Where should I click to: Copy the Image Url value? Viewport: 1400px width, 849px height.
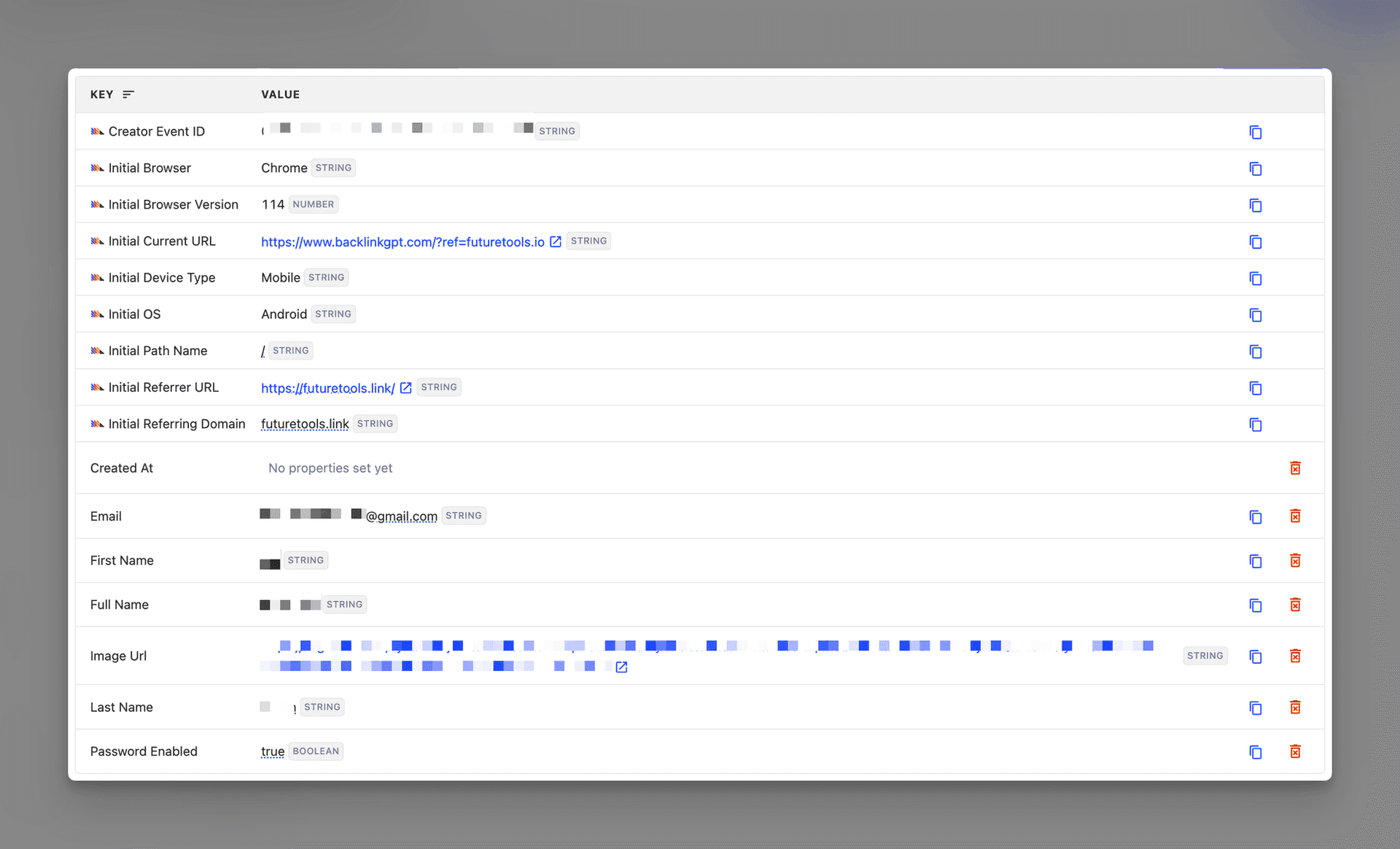[1255, 656]
